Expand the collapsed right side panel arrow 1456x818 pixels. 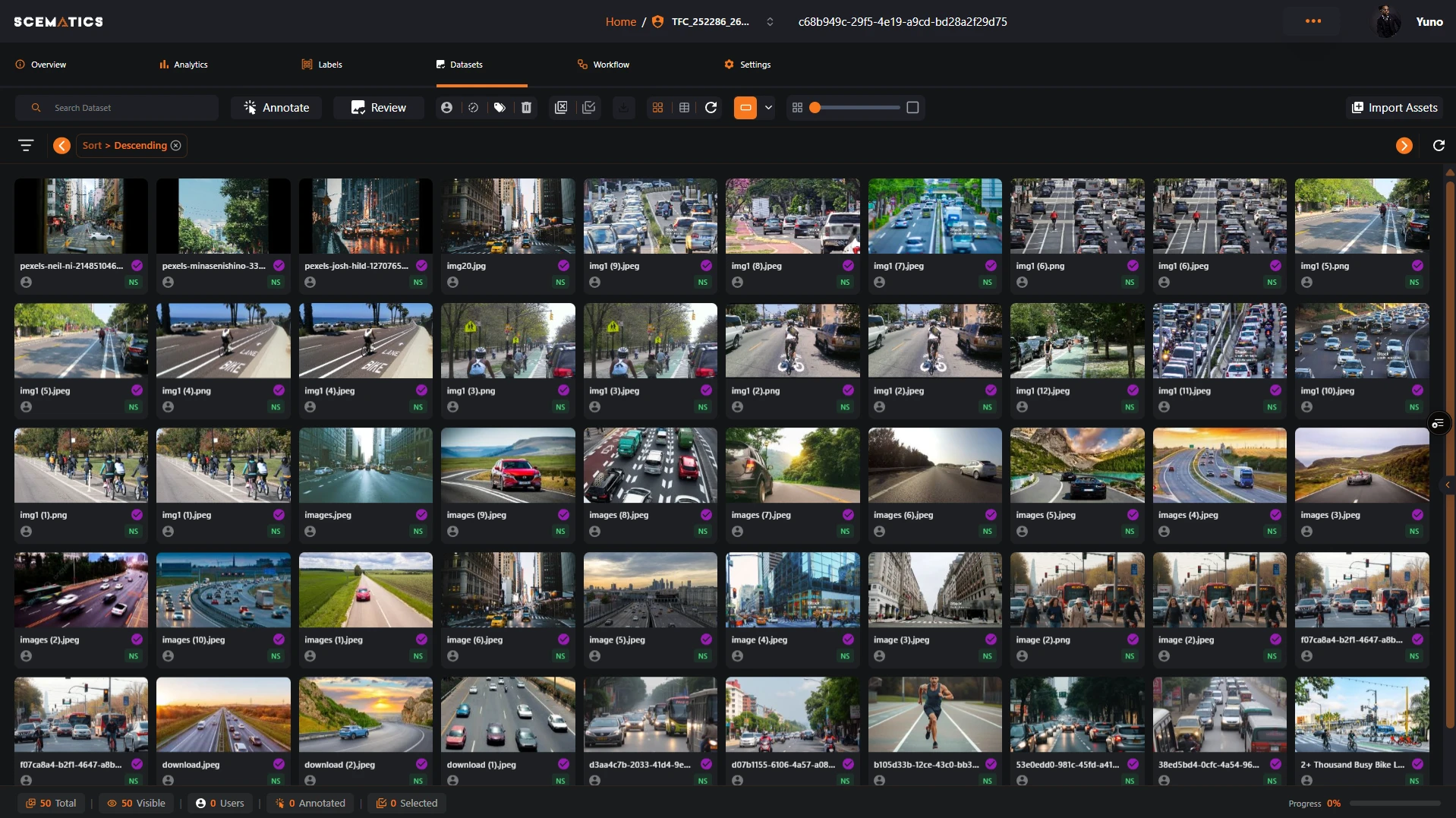(1447, 485)
